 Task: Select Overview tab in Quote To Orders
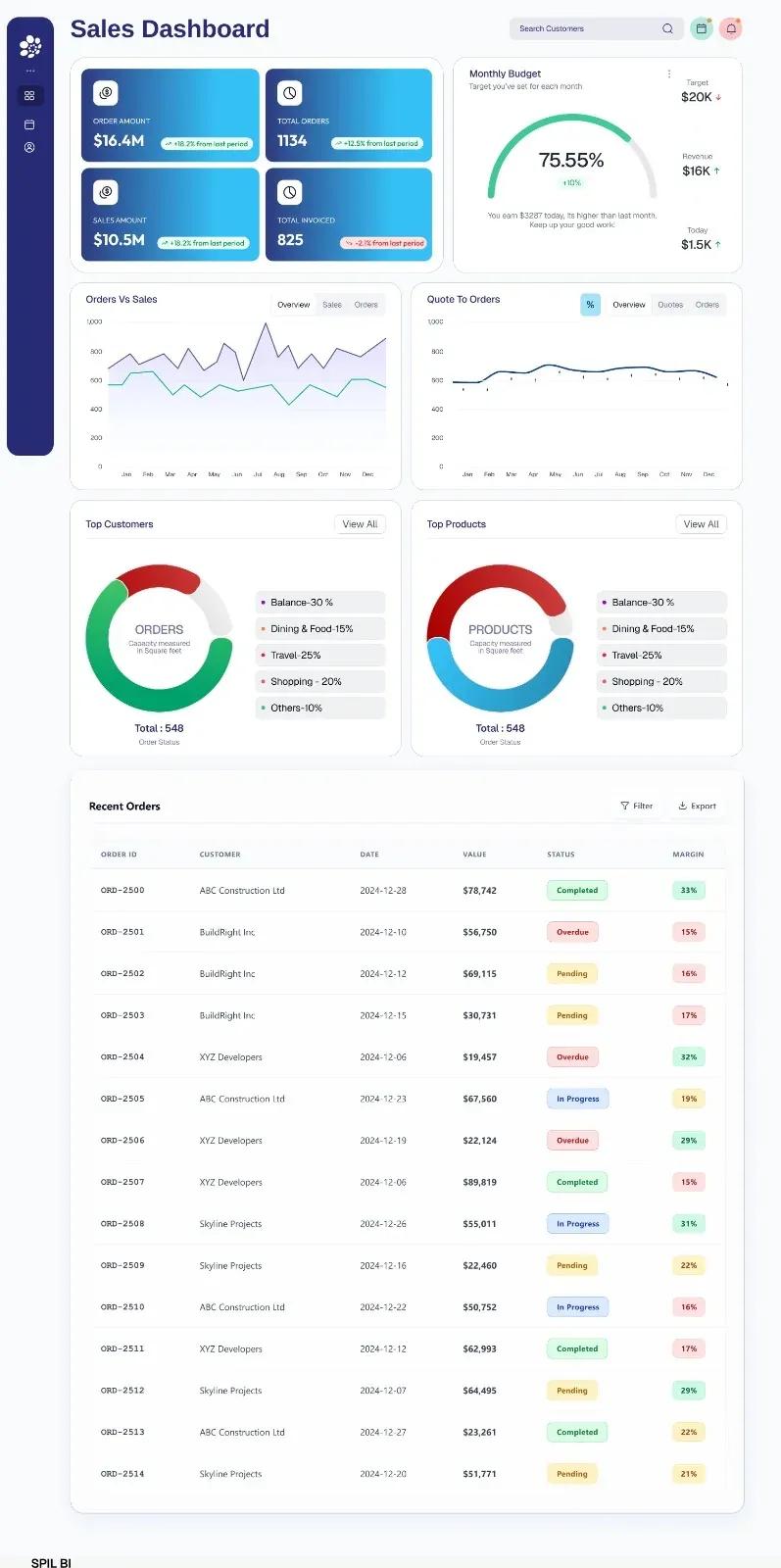pos(629,305)
